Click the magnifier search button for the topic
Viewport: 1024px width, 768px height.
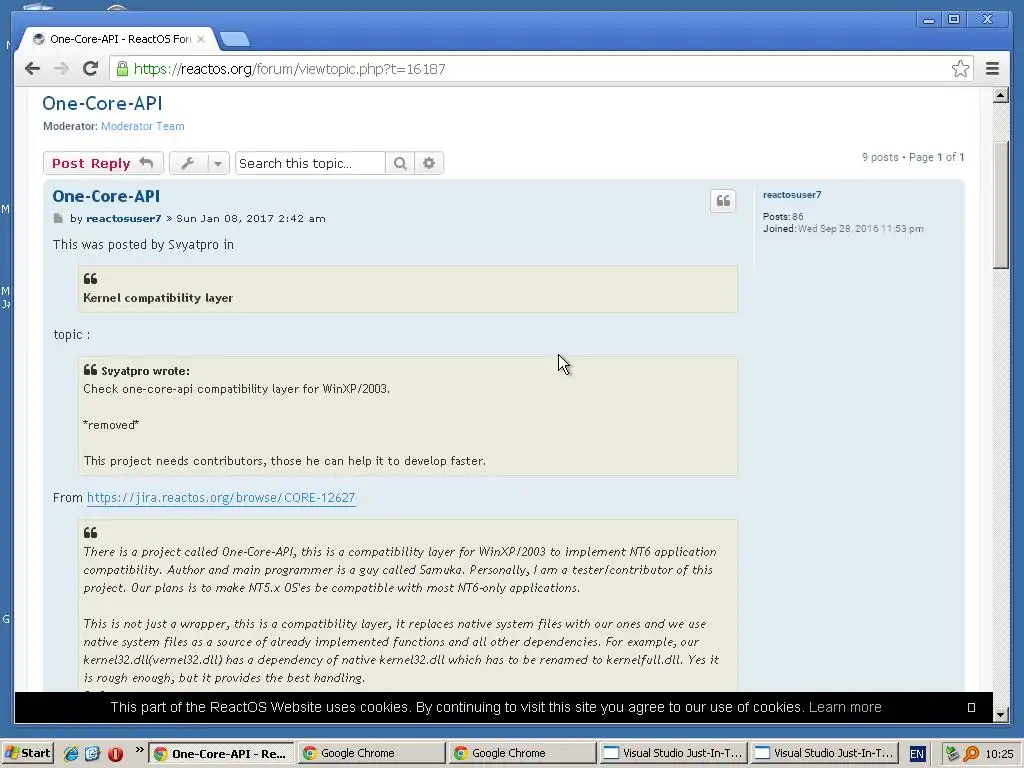(x=400, y=163)
